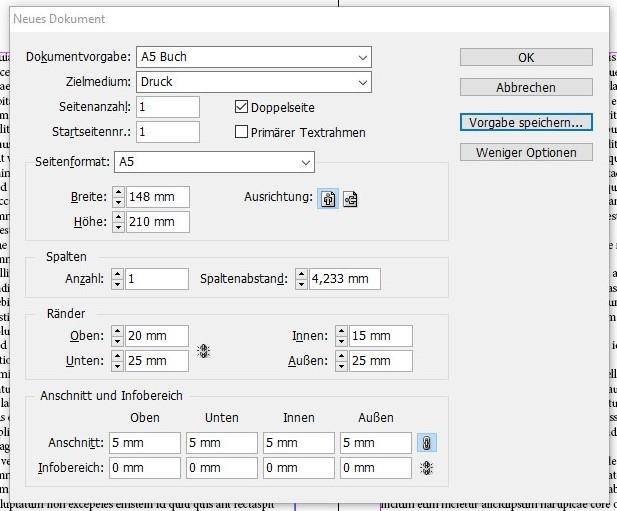
Task: Click the Anschnitt Oben field
Action: (144, 443)
